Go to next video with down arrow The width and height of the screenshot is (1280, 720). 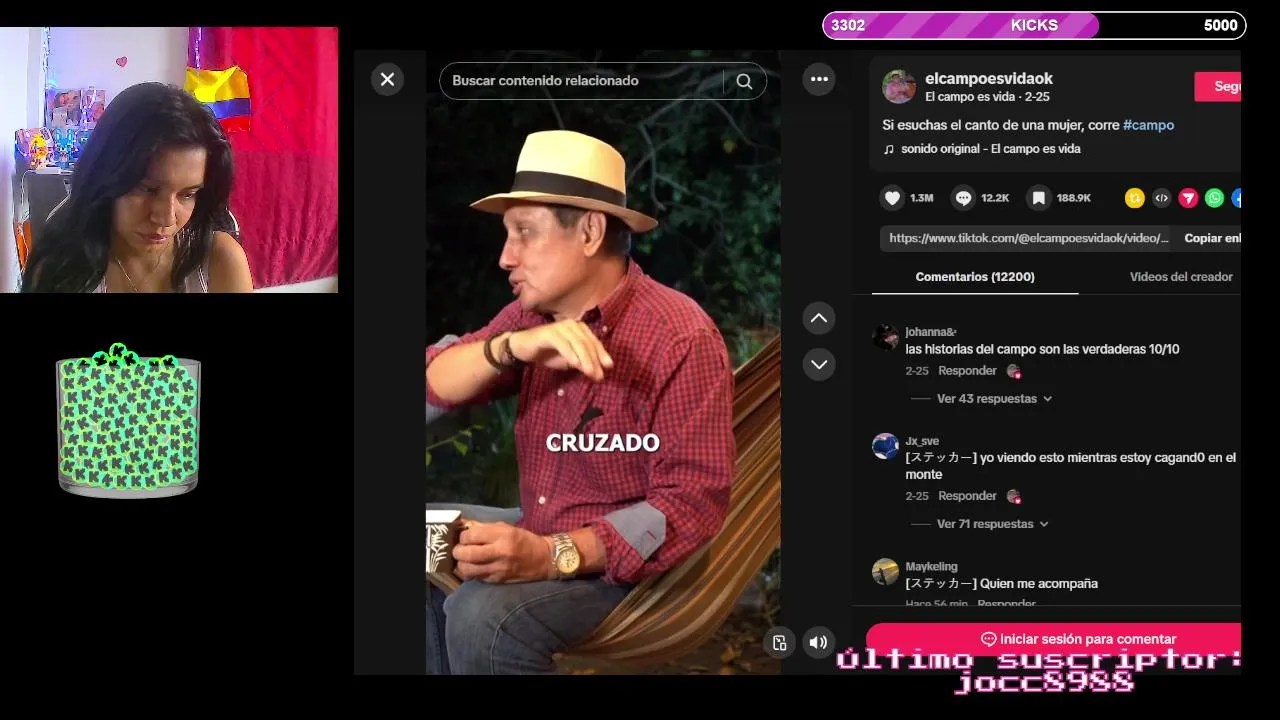[819, 364]
